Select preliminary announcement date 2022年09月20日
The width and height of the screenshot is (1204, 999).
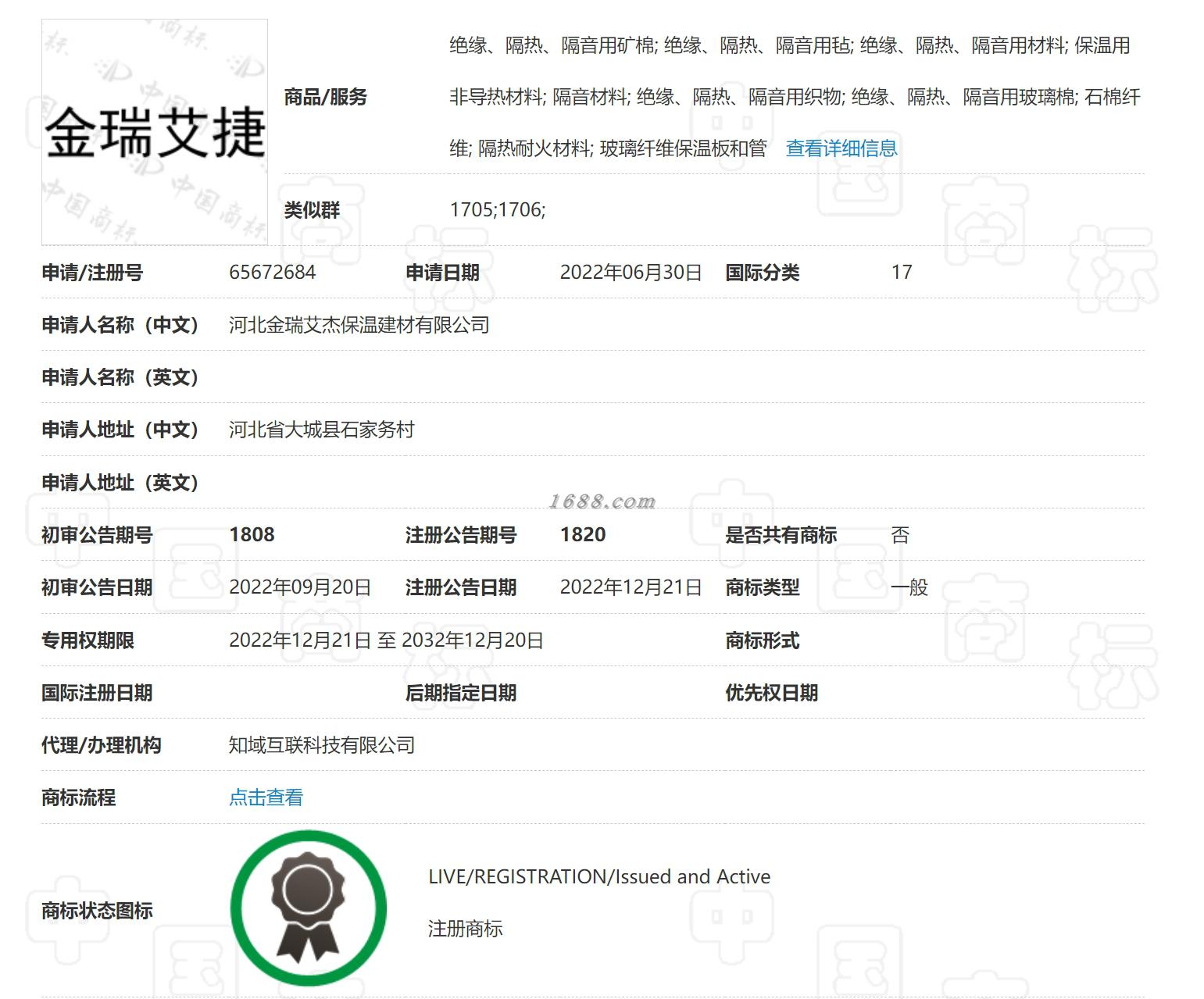coord(300,587)
